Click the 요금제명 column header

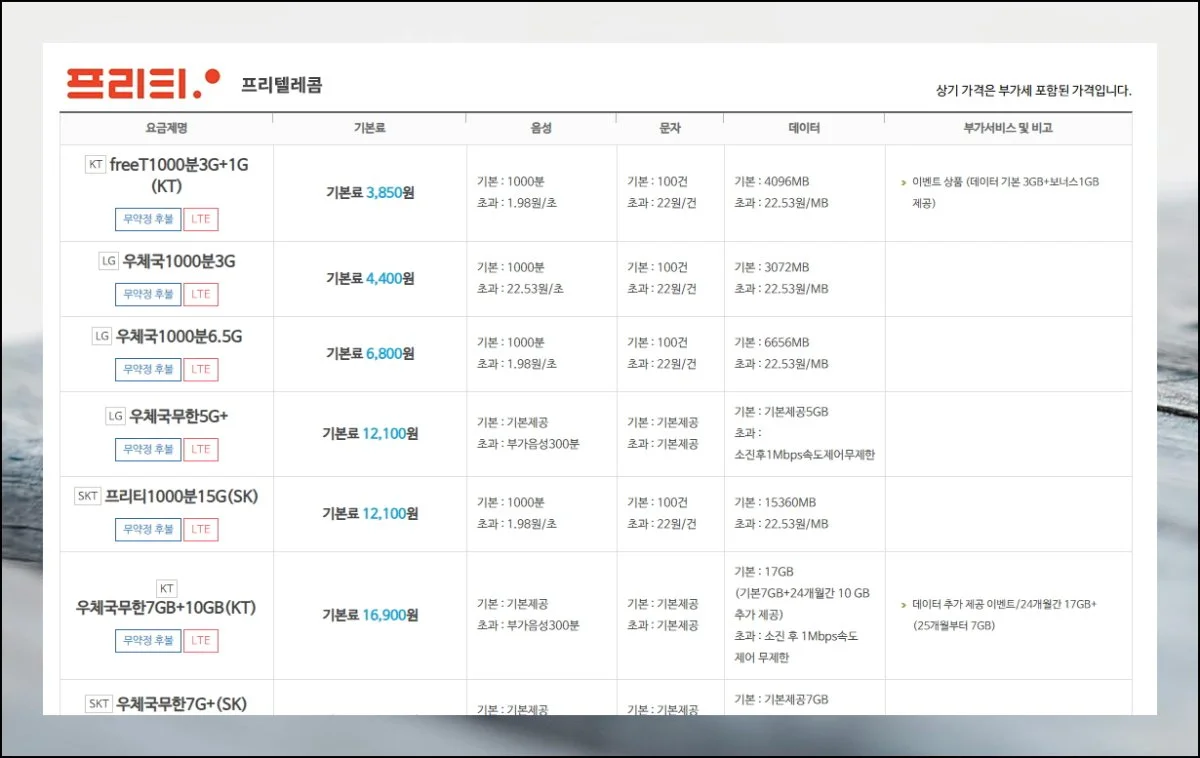point(166,128)
